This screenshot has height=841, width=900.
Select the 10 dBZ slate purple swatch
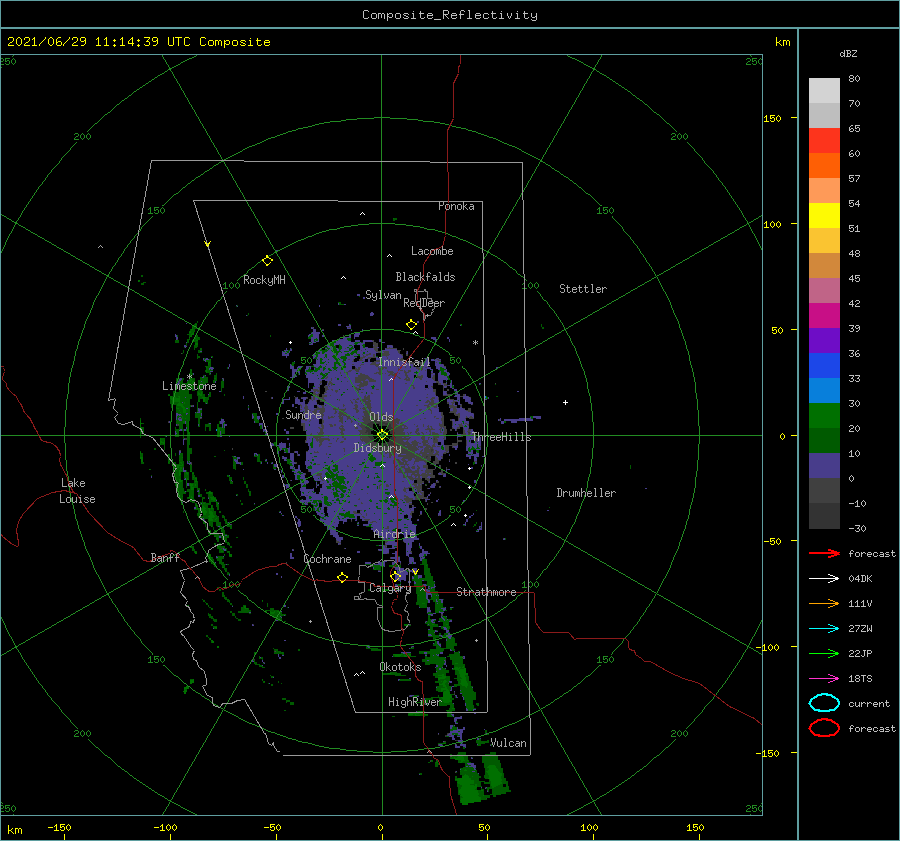(824, 465)
